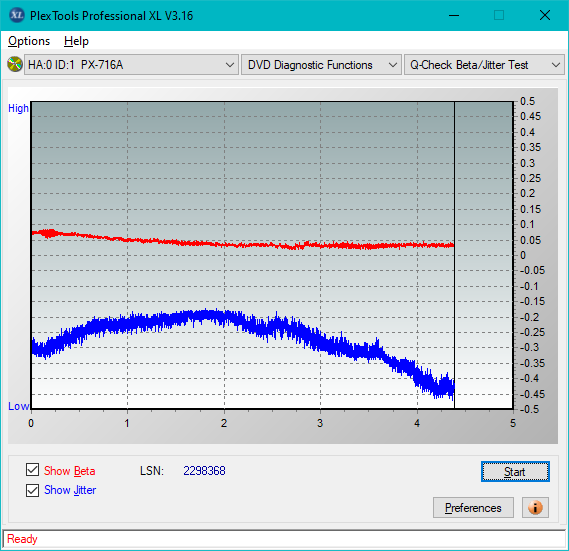
Task: Click the LSN value 2298368
Action: click(204, 471)
